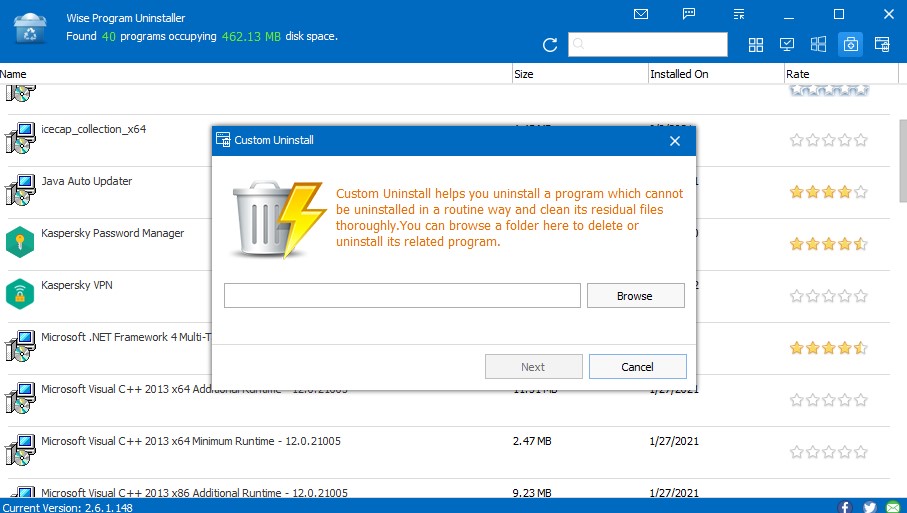Select Visual C++ 2013 x64 Minimum Runtime icon
This screenshot has width=907, height=513.
(x=20, y=450)
